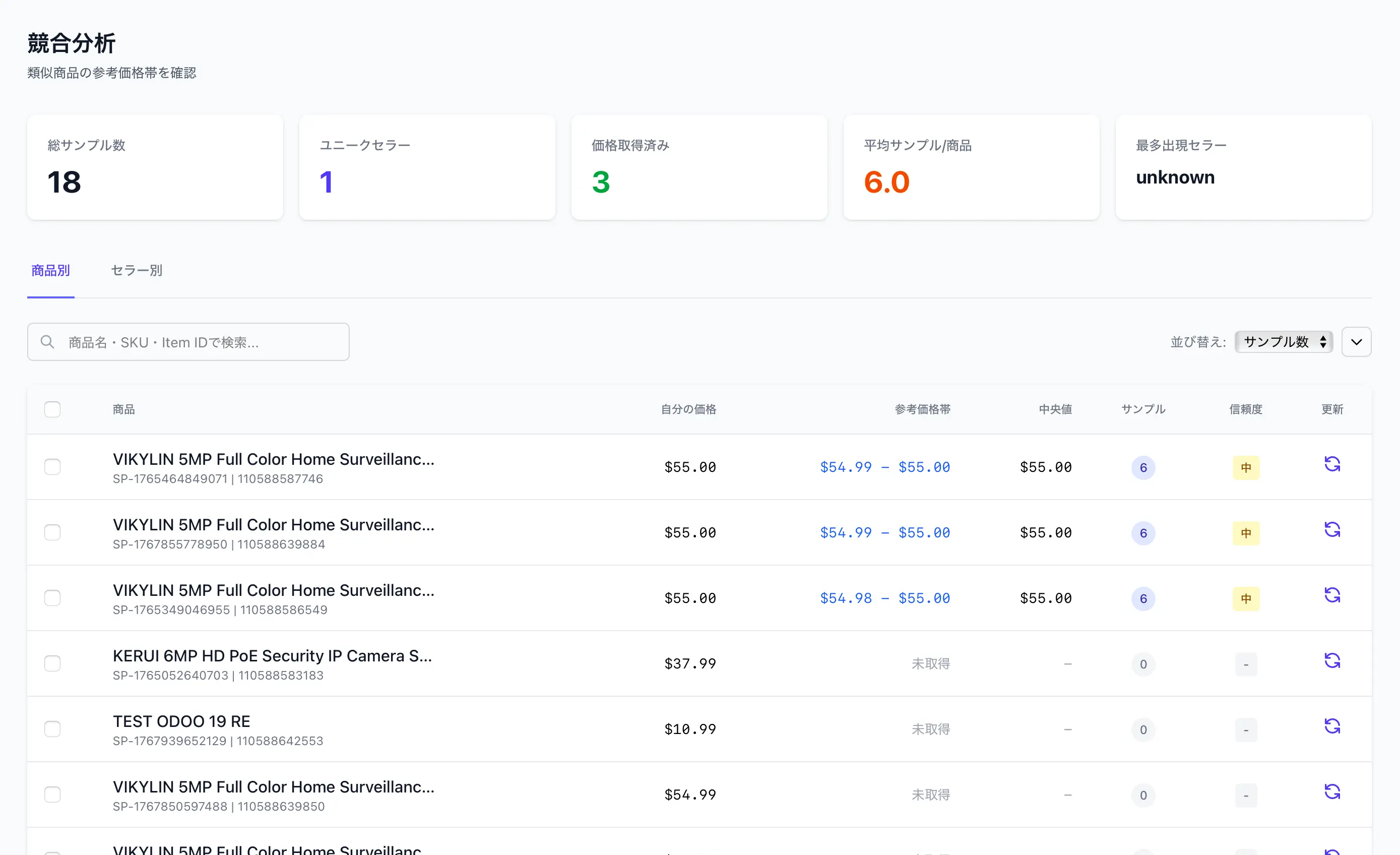This screenshot has height=855, width=1400.
Task: Click the search magnifier icon
Action: click(x=47, y=342)
